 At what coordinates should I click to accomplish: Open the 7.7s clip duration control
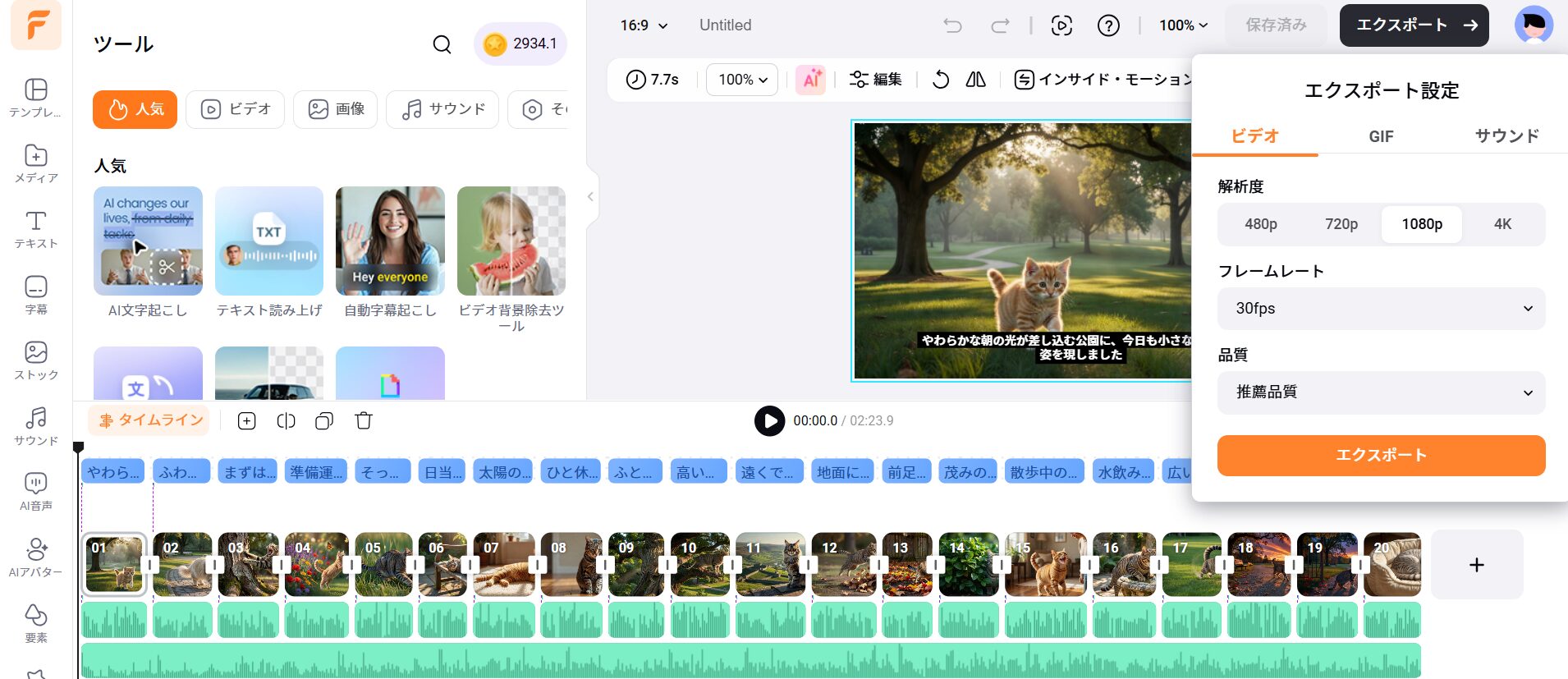[x=653, y=80]
